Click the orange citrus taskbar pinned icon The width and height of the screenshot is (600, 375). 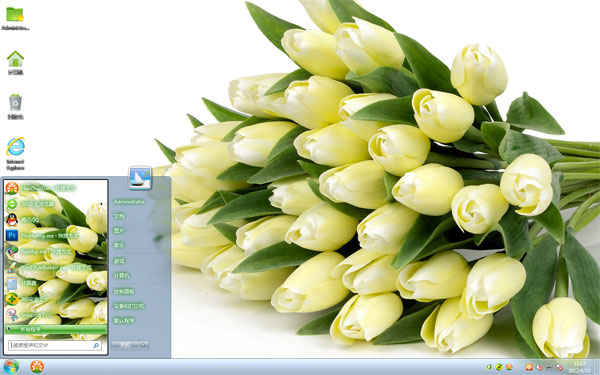coord(37,367)
